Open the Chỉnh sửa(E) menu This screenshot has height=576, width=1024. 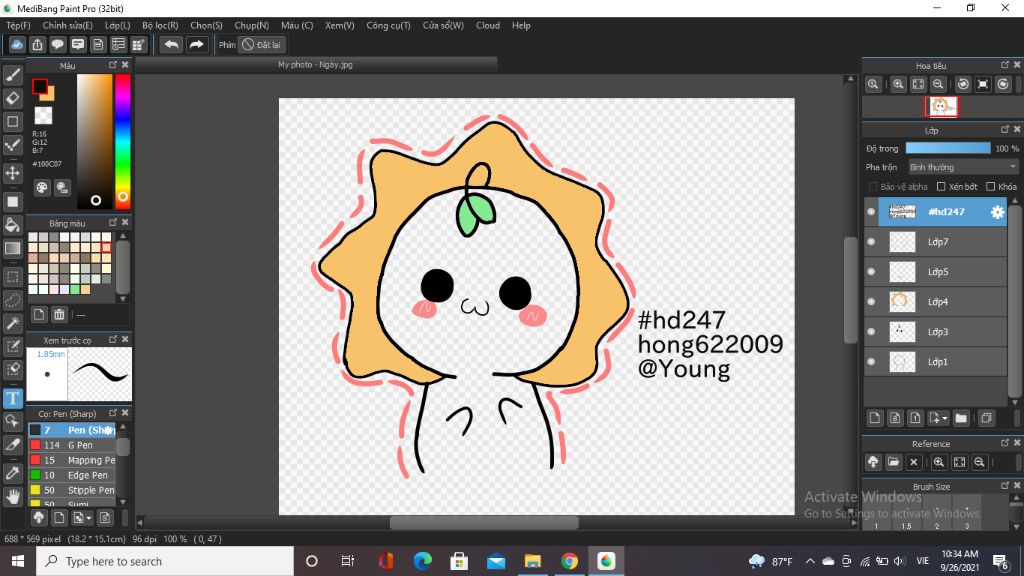click(67, 25)
